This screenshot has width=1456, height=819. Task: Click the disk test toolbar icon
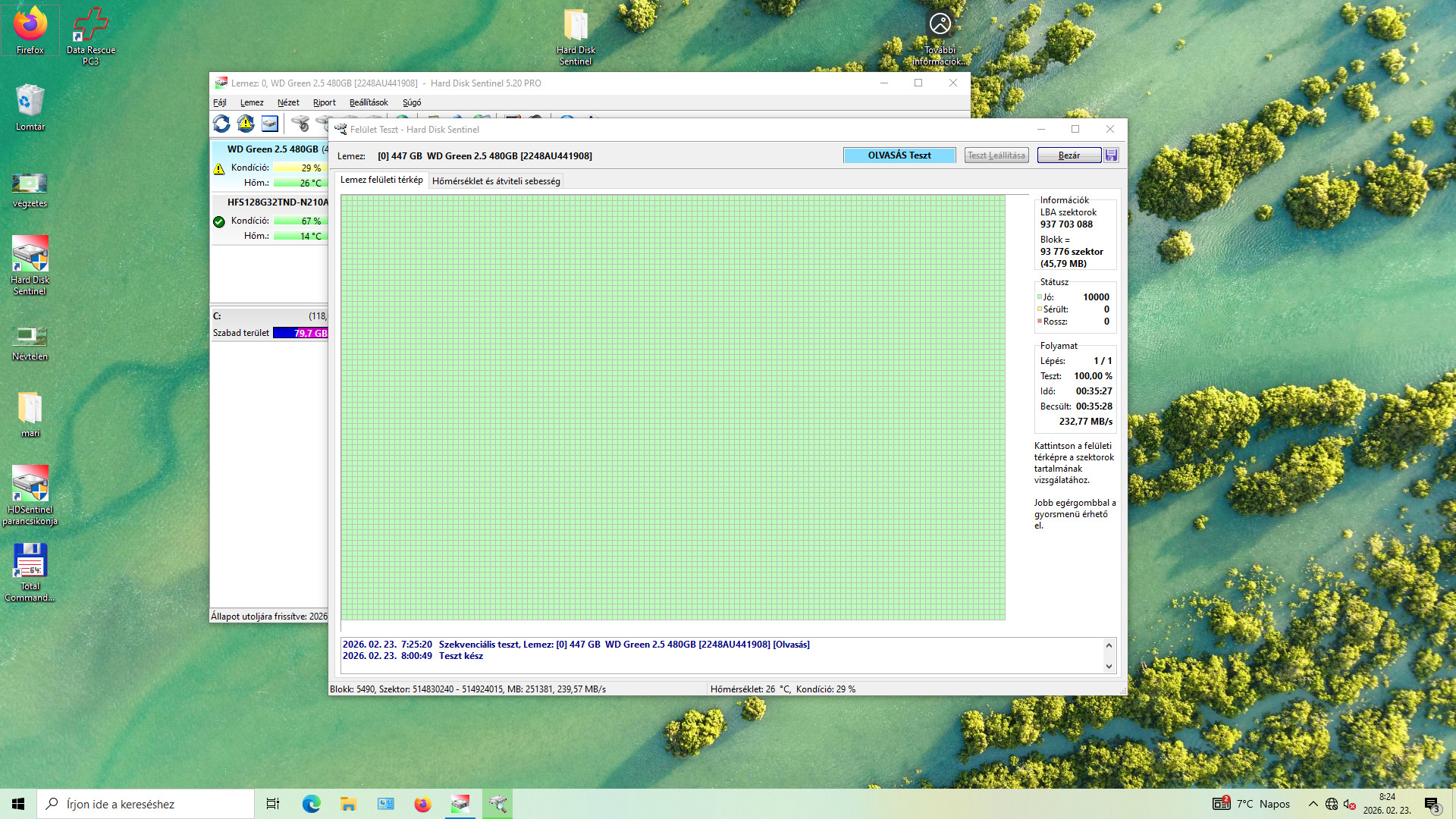tap(300, 124)
